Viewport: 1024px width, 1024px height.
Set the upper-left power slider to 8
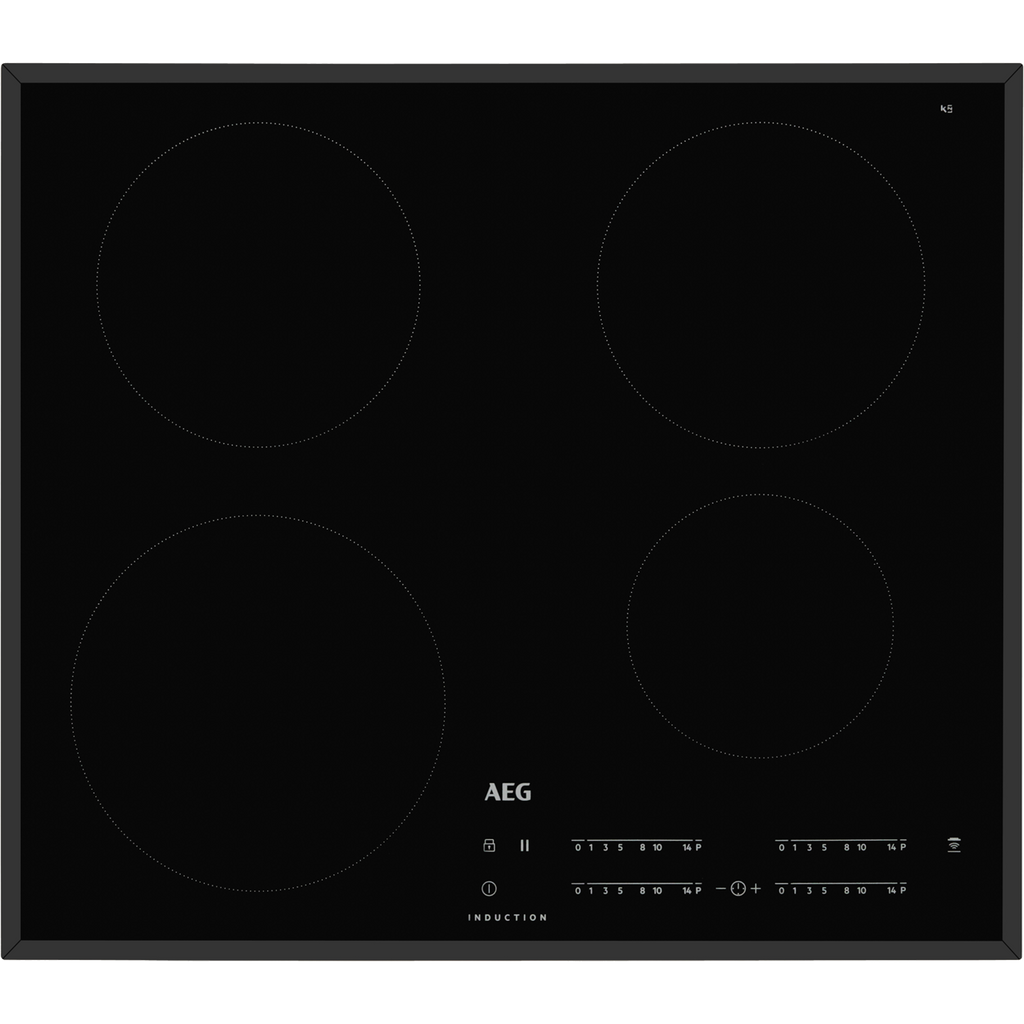tap(642, 845)
